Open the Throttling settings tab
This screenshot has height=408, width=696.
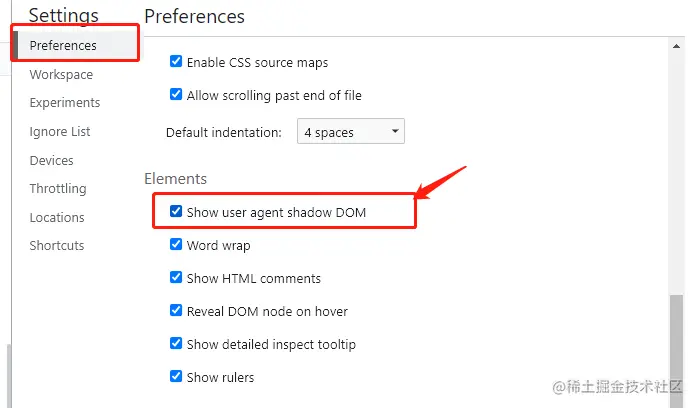[x=58, y=189]
